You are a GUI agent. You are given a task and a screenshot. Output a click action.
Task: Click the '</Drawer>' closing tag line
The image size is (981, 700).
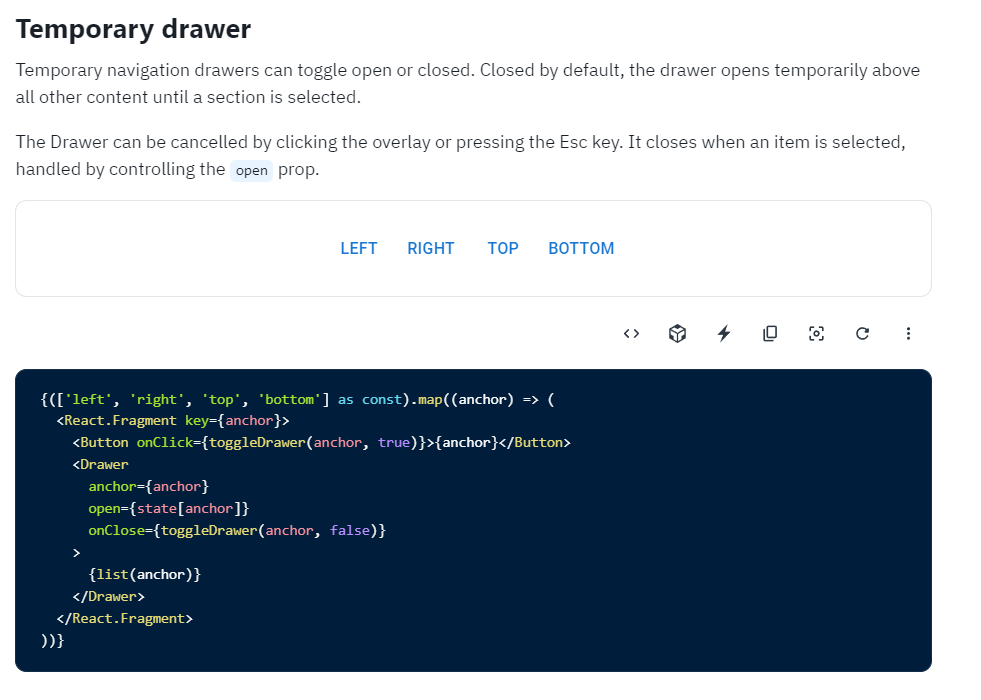pyautogui.click(x=108, y=597)
